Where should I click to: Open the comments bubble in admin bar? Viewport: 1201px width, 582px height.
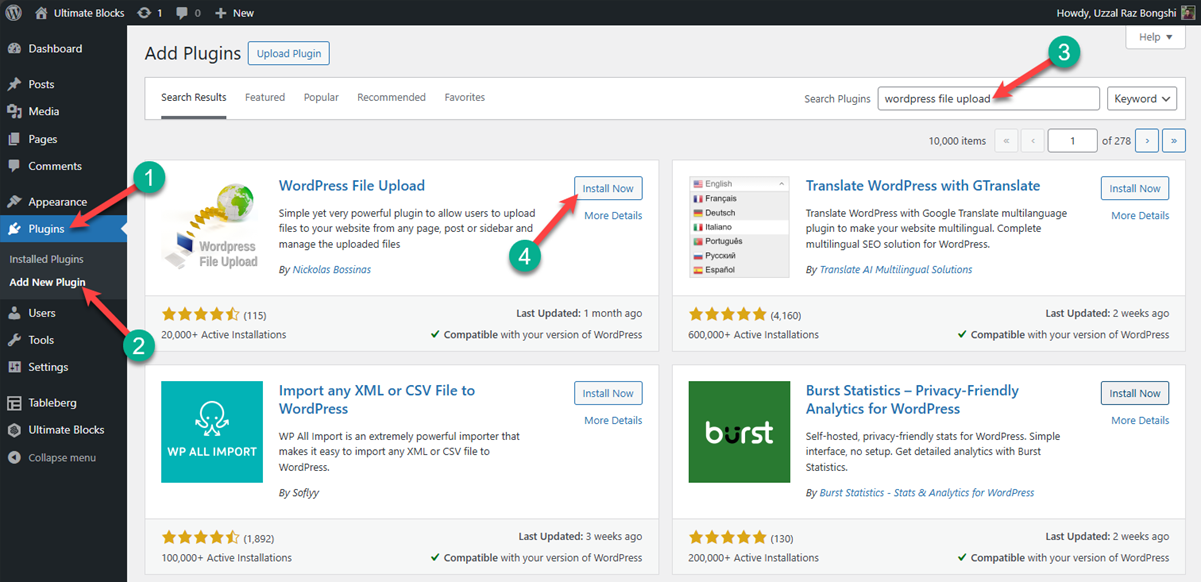pos(182,13)
